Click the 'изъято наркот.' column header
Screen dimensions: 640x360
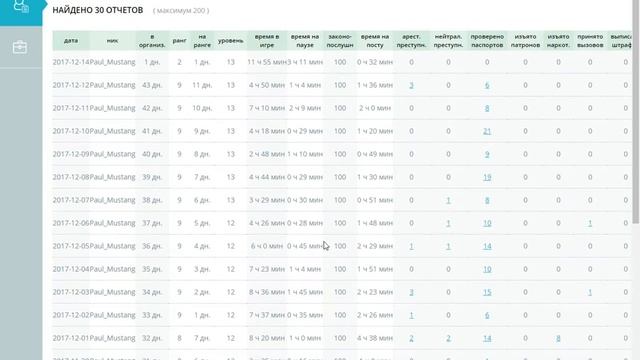pyautogui.click(x=558, y=41)
